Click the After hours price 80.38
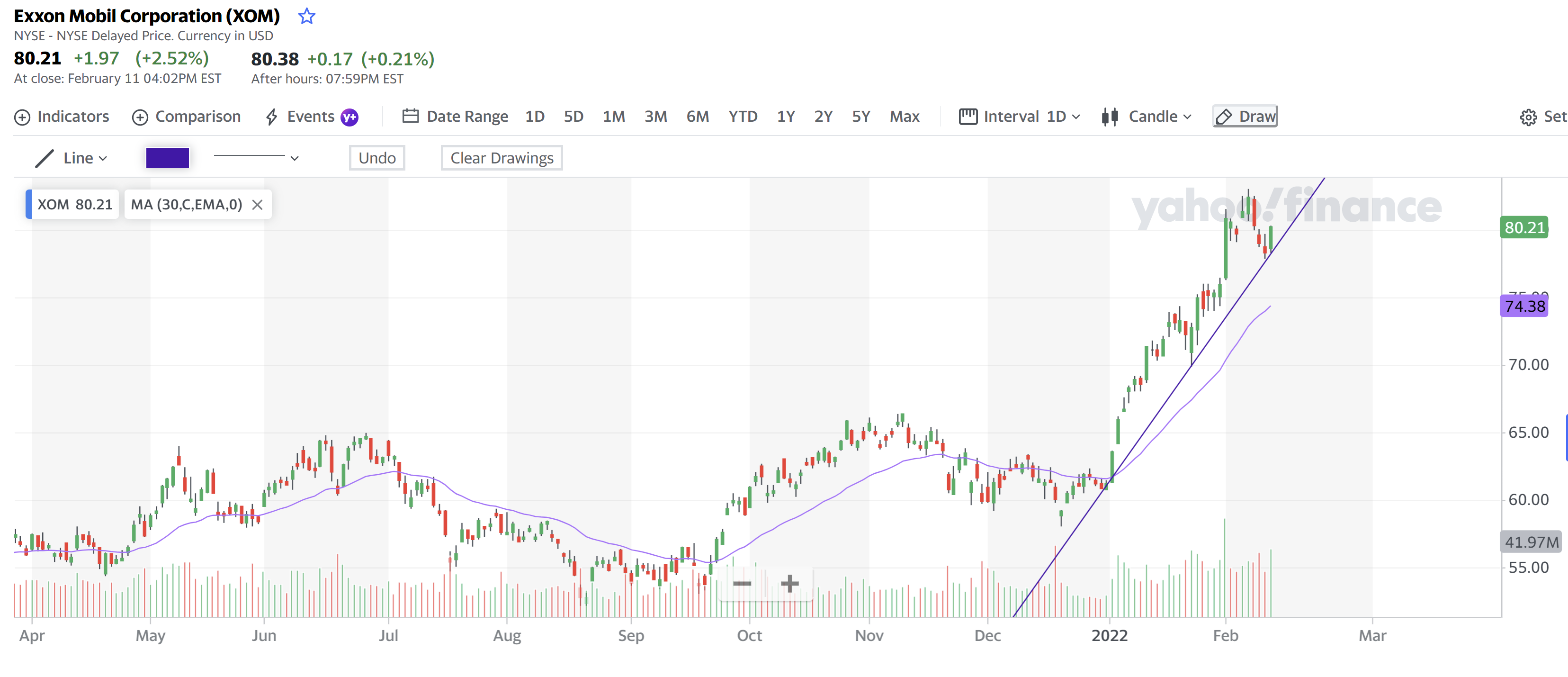 pos(275,59)
